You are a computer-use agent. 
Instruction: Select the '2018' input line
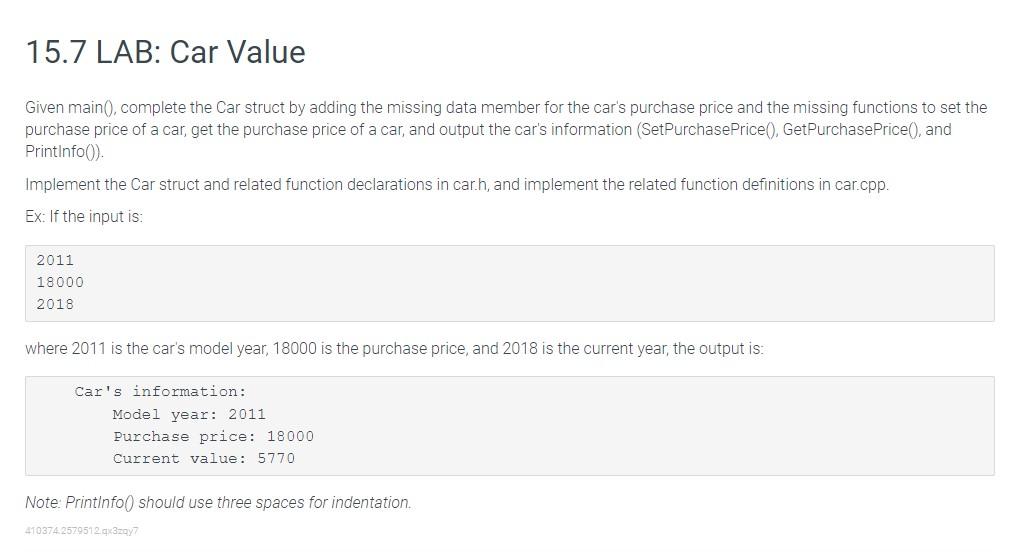tap(55, 304)
